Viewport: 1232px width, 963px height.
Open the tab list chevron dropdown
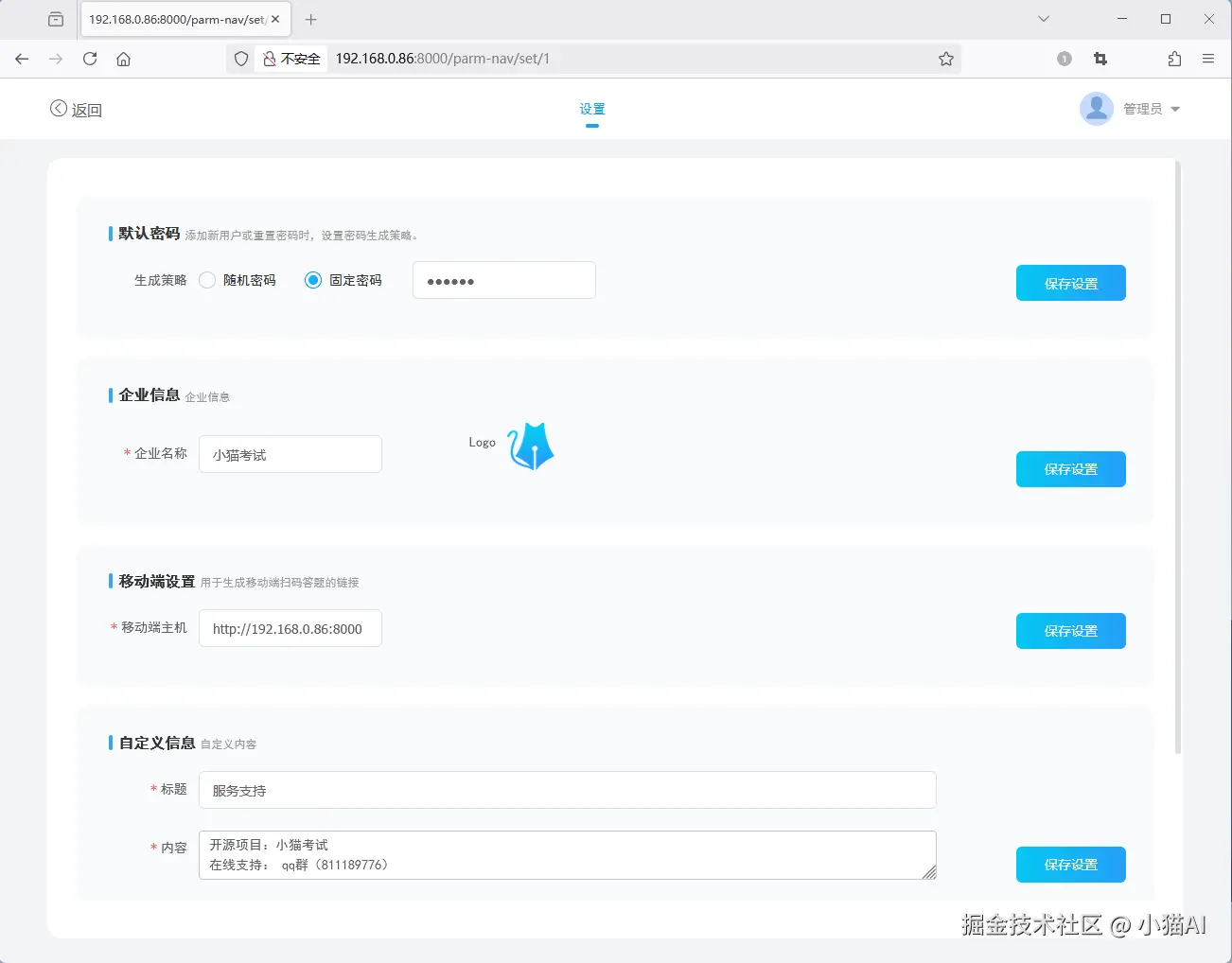pos(1043,18)
